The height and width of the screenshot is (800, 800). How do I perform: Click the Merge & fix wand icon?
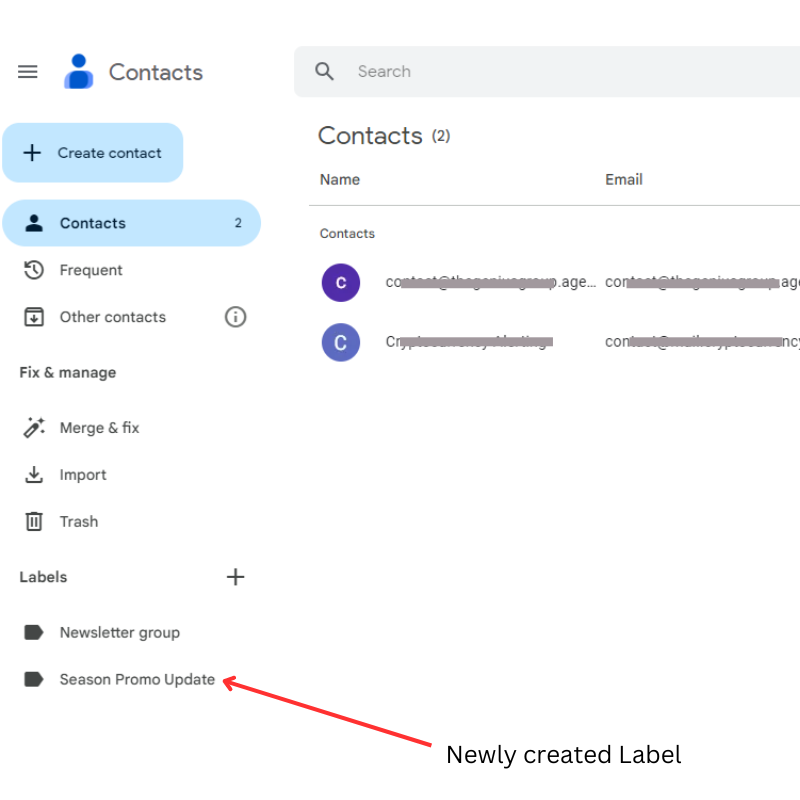coord(34,428)
